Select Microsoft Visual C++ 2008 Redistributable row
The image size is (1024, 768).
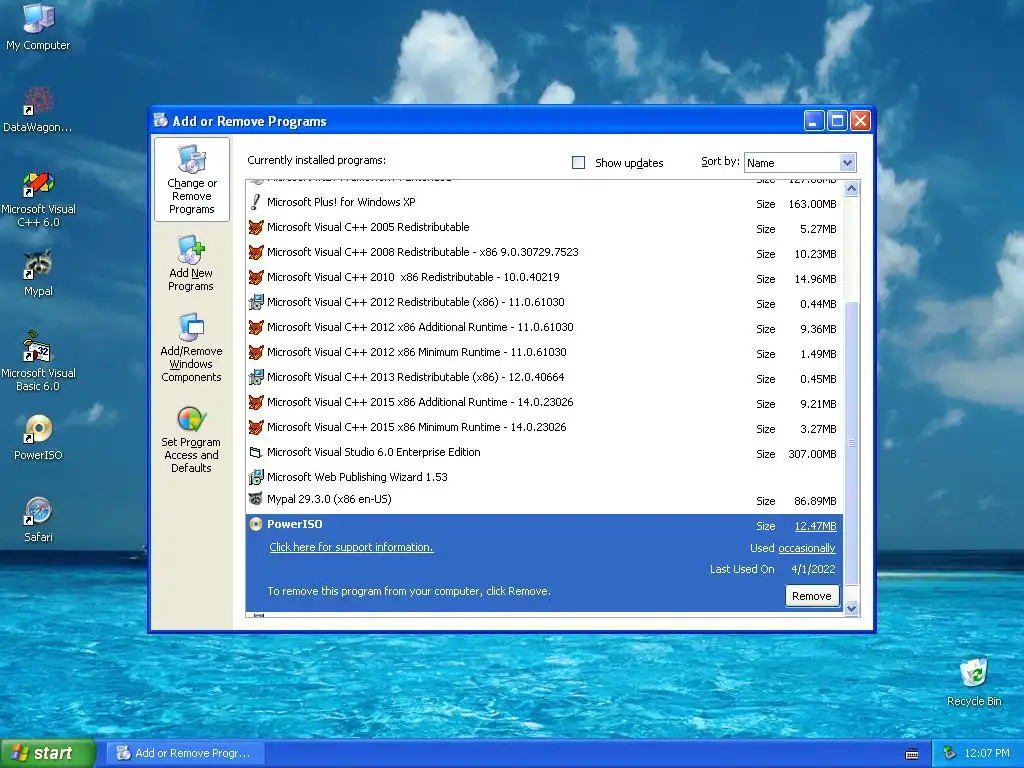pos(545,252)
